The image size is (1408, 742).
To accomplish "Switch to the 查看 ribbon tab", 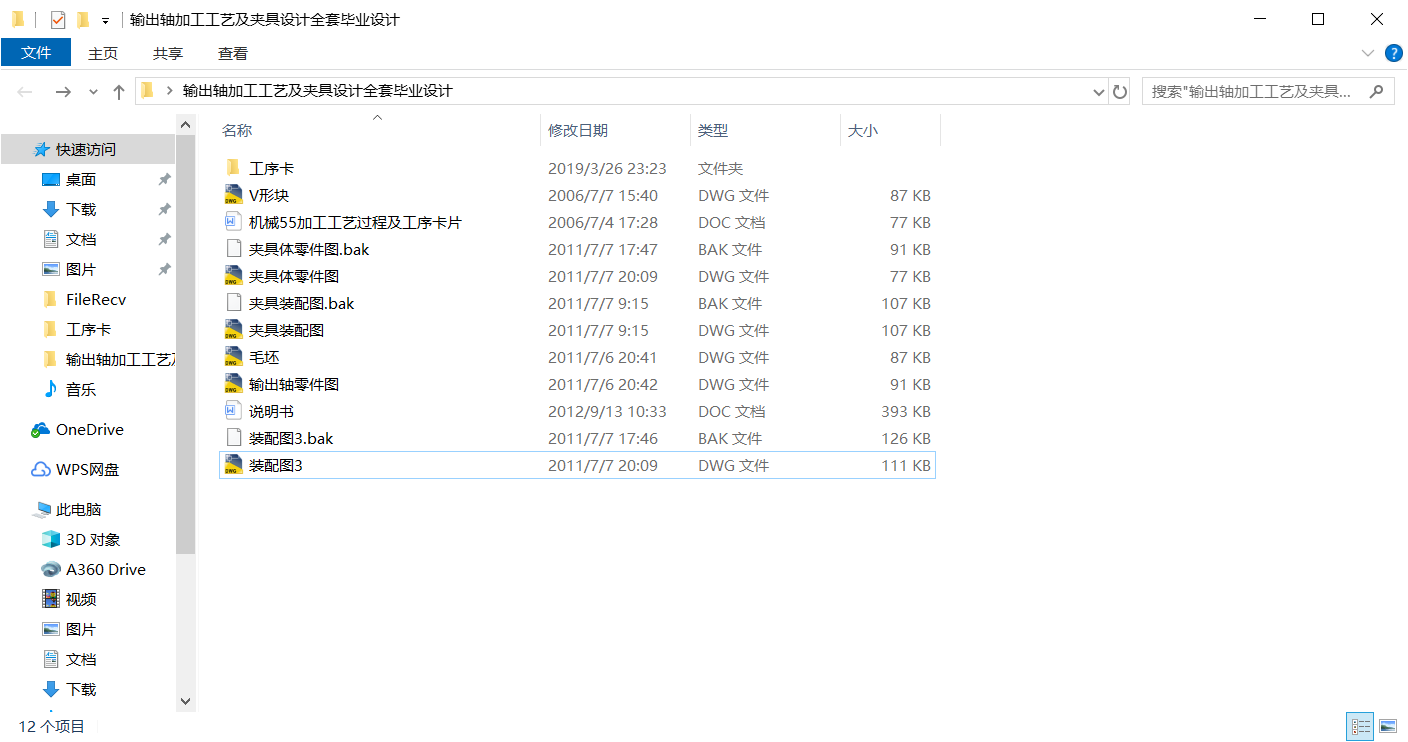I will point(233,53).
